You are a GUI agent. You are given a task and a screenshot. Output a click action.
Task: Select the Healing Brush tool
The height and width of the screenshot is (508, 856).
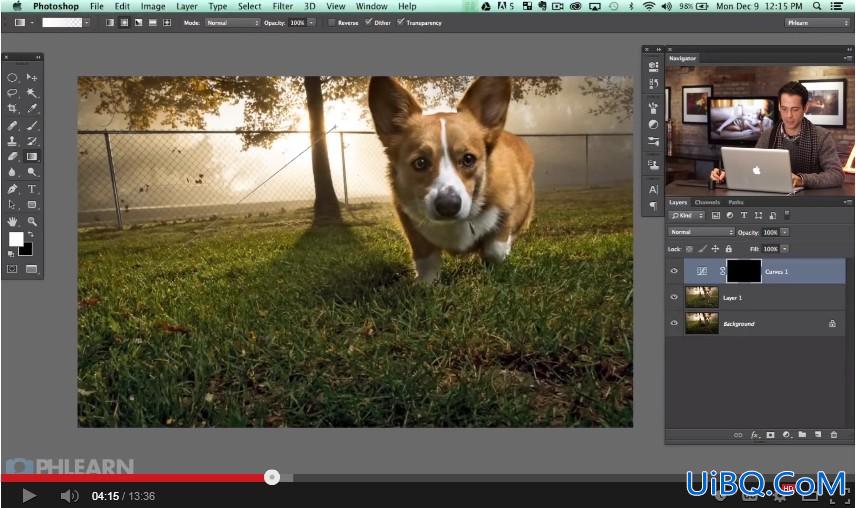pyautogui.click(x=12, y=125)
